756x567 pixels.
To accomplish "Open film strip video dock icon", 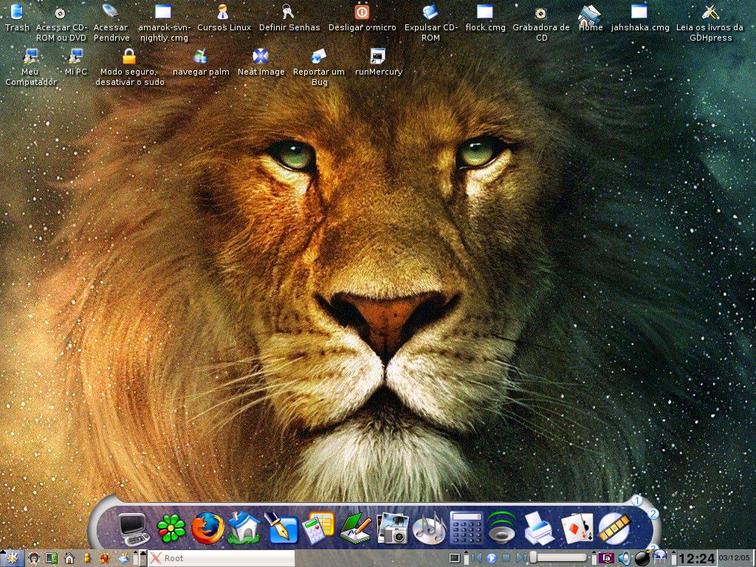I will coord(614,529).
